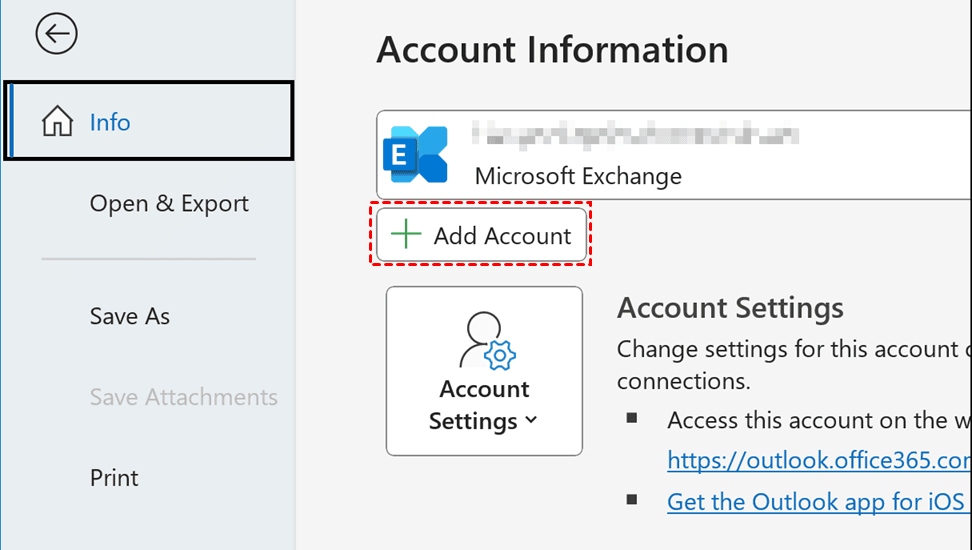The height and width of the screenshot is (550, 972).
Task: Click the Microsoft Exchange logo icon
Action: pyautogui.click(x=415, y=155)
